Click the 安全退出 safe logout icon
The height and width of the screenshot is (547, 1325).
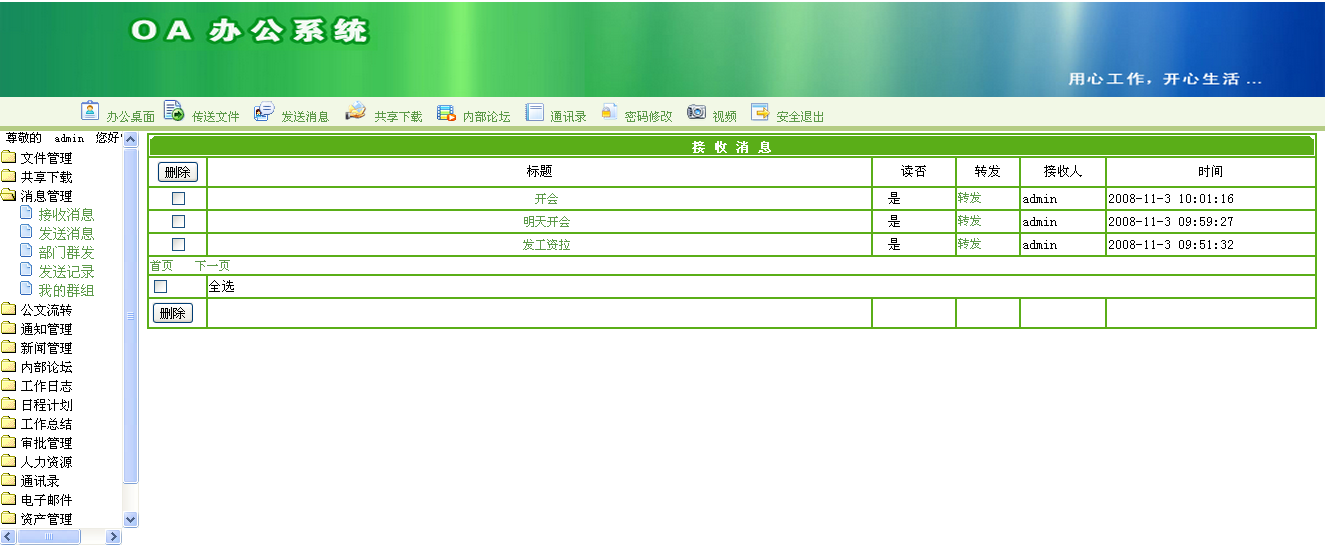(x=760, y=112)
